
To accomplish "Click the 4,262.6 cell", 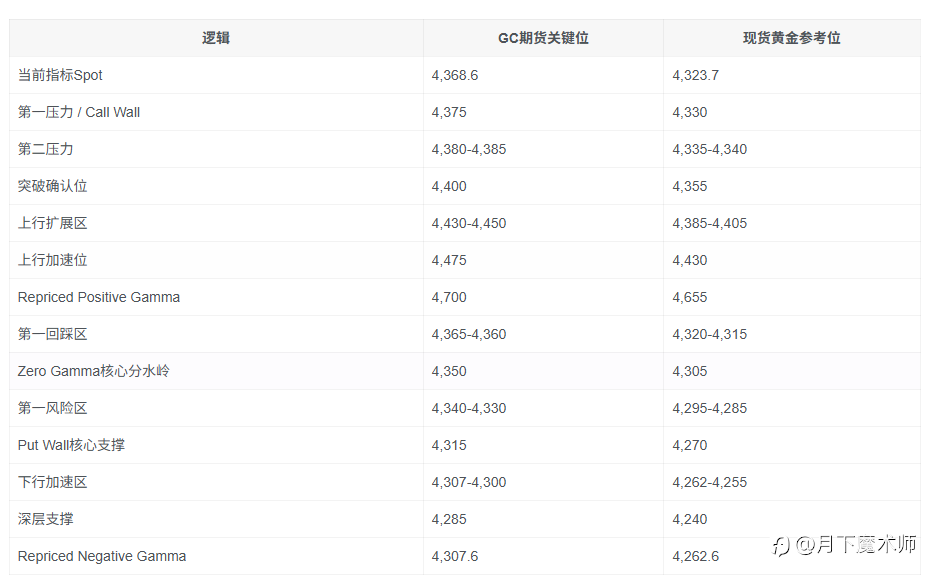I will pyautogui.click(x=696, y=557).
